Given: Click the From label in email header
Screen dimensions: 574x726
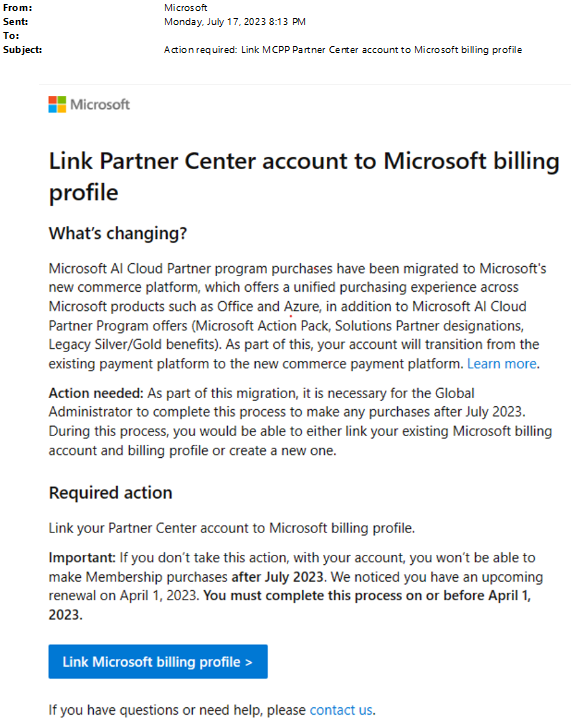Looking at the screenshot, I should [18, 8].
